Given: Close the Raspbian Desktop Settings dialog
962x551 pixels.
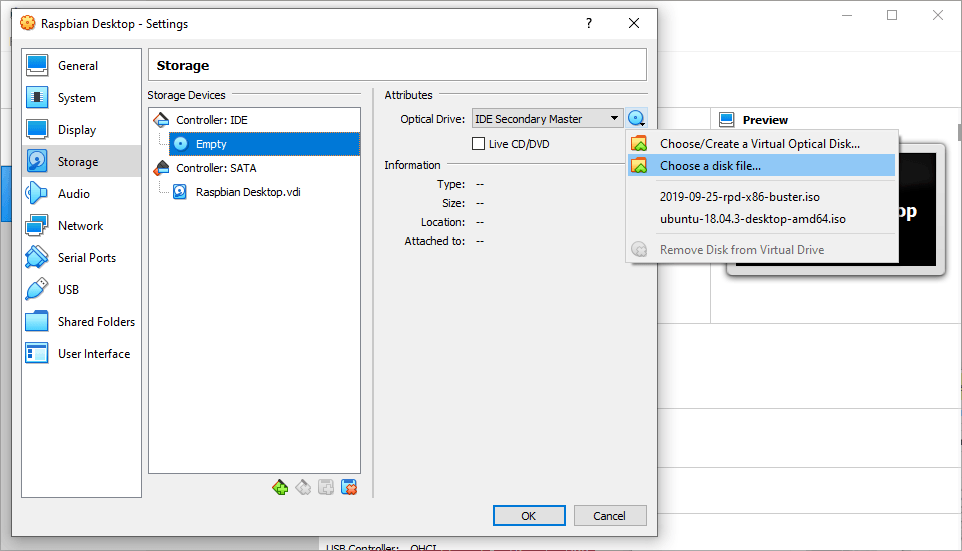Looking at the screenshot, I should tap(634, 23).
